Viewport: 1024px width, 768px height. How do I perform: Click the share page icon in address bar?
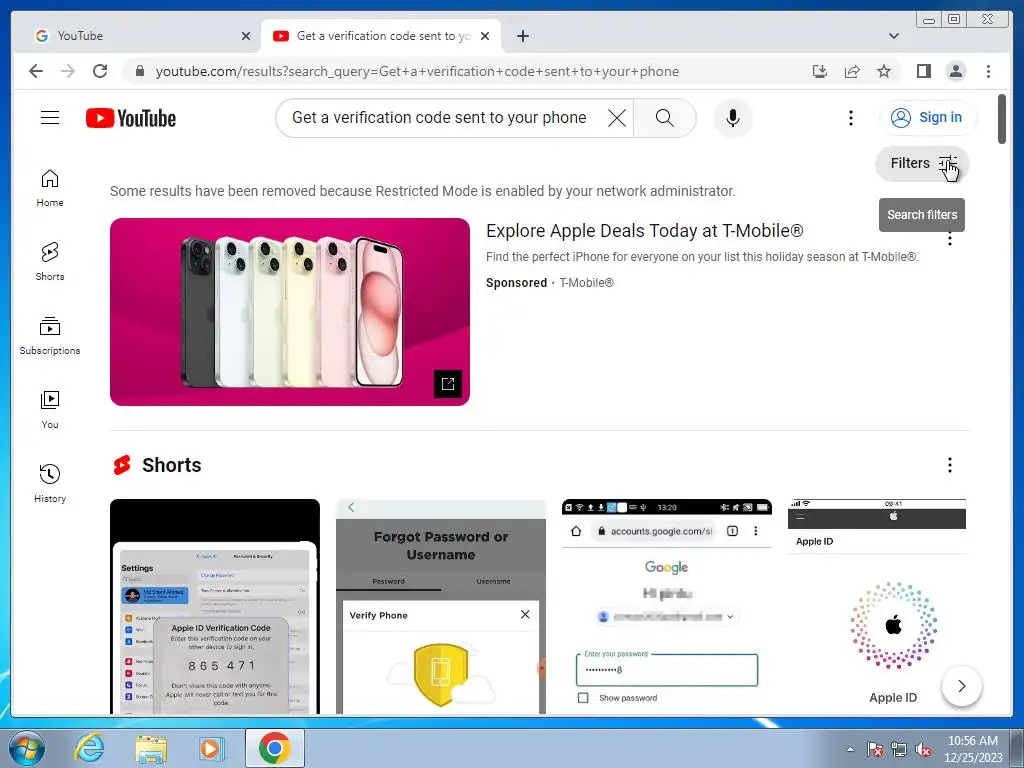click(852, 71)
